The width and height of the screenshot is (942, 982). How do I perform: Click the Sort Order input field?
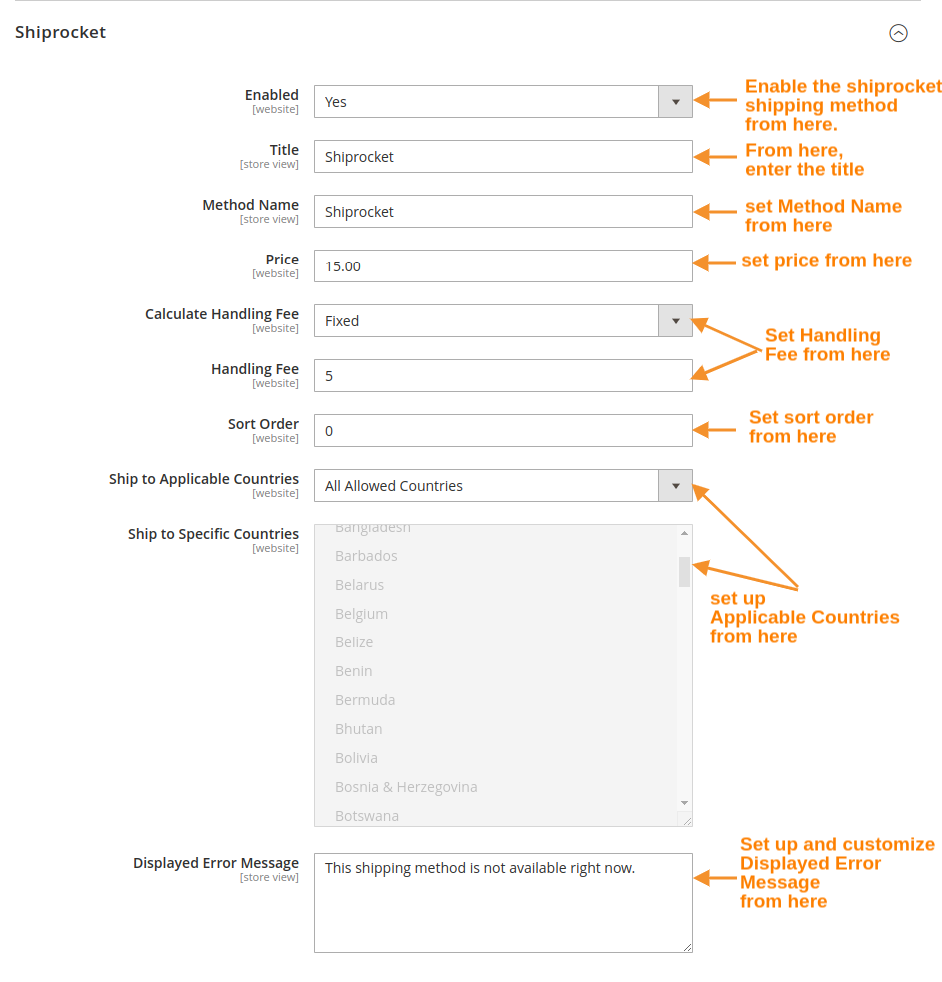point(502,430)
